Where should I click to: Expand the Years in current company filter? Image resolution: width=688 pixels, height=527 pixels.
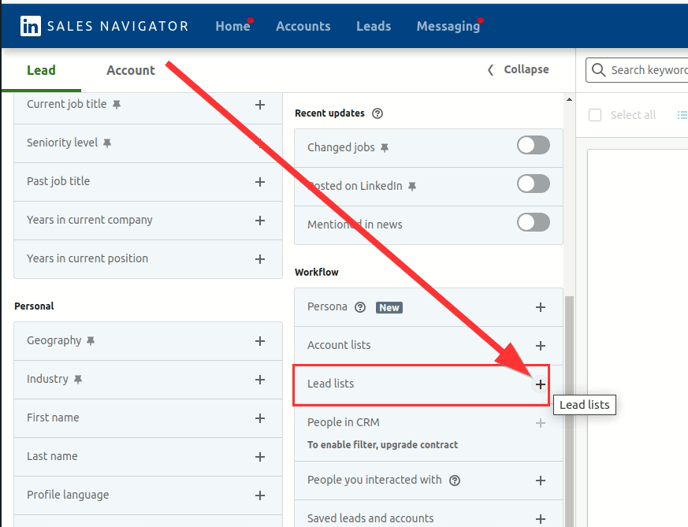point(260,220)
